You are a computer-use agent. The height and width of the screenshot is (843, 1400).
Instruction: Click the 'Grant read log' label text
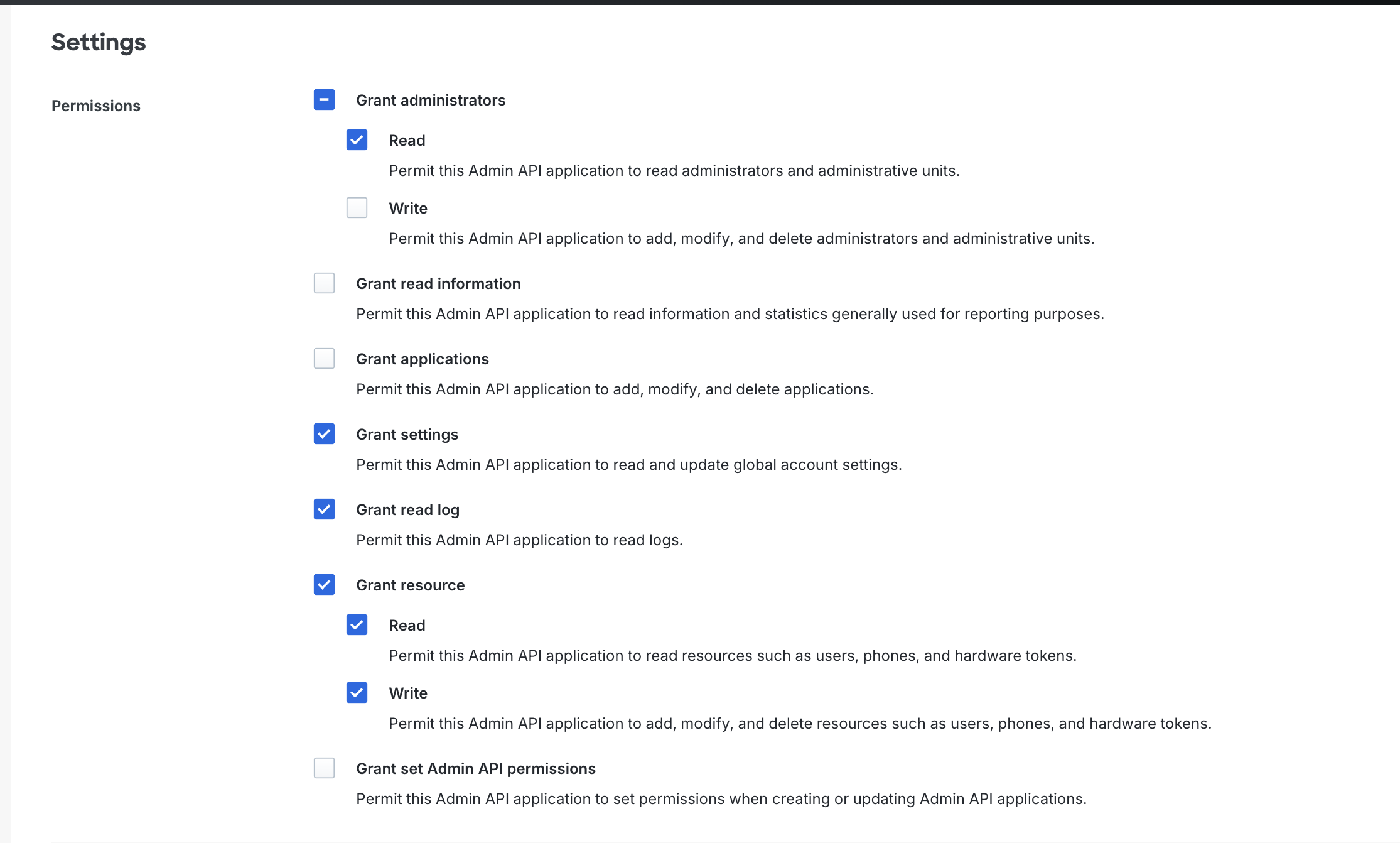[407, 510]
